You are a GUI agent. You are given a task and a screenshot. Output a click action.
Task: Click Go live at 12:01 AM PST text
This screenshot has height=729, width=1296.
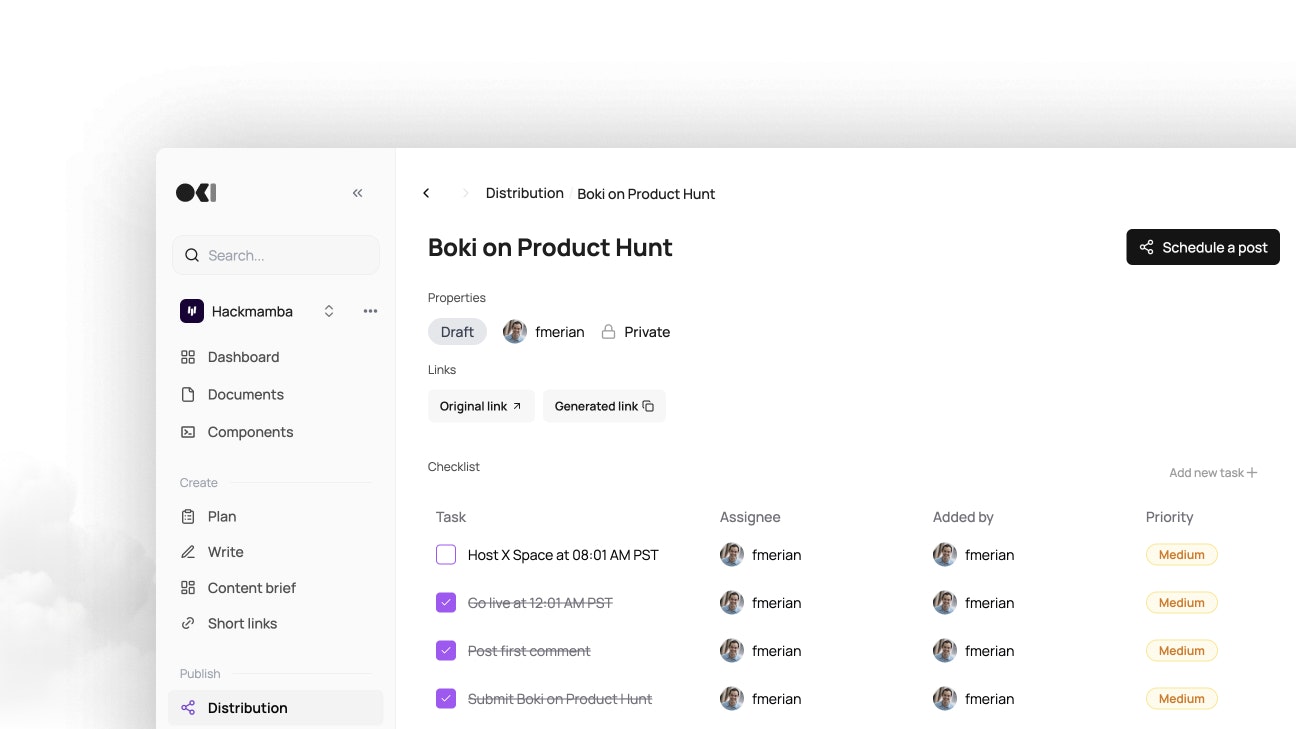(540, 603)
